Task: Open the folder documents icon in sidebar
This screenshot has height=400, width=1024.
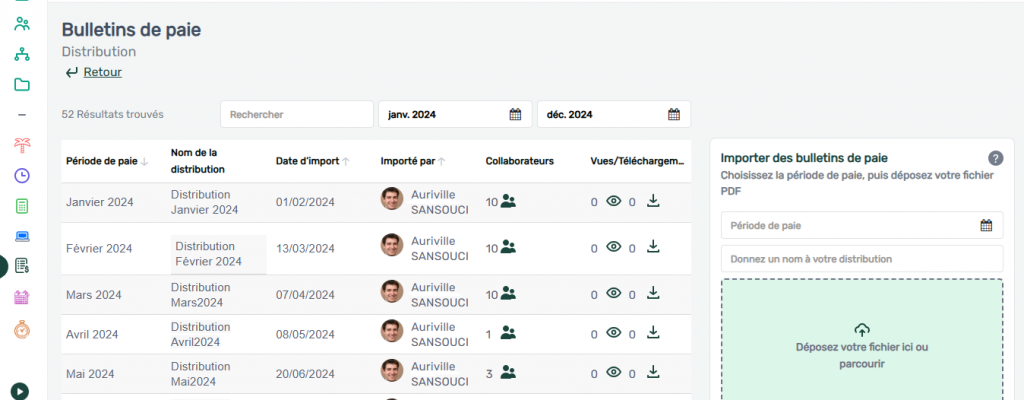Action: point(22,84)
